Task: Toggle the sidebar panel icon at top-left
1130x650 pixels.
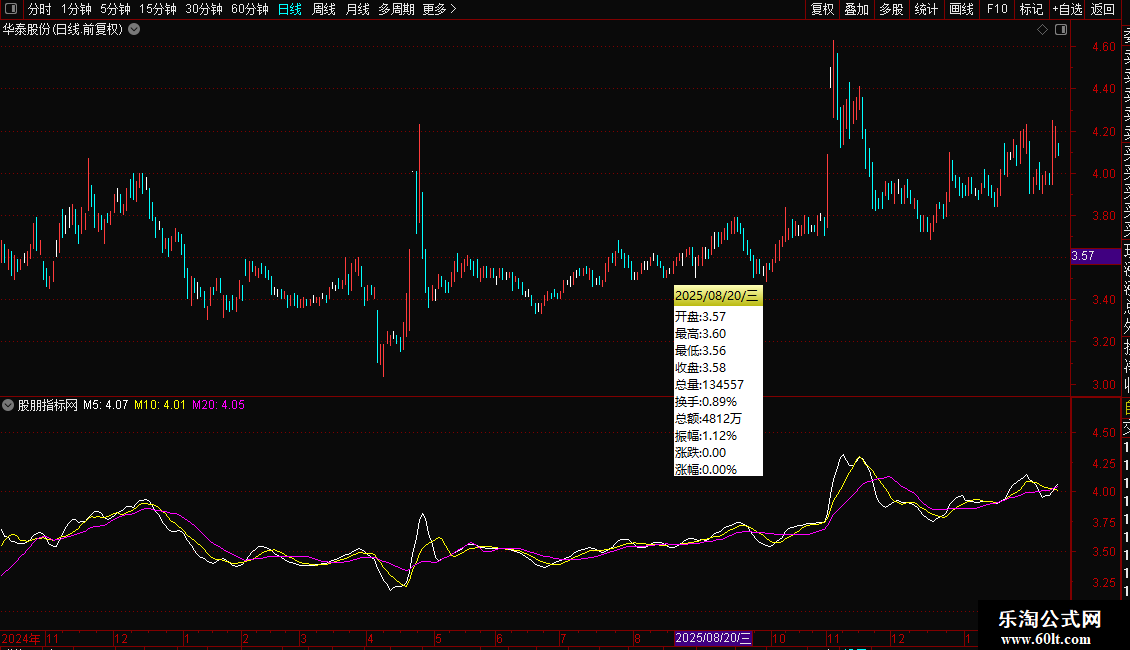Action: 11,9
